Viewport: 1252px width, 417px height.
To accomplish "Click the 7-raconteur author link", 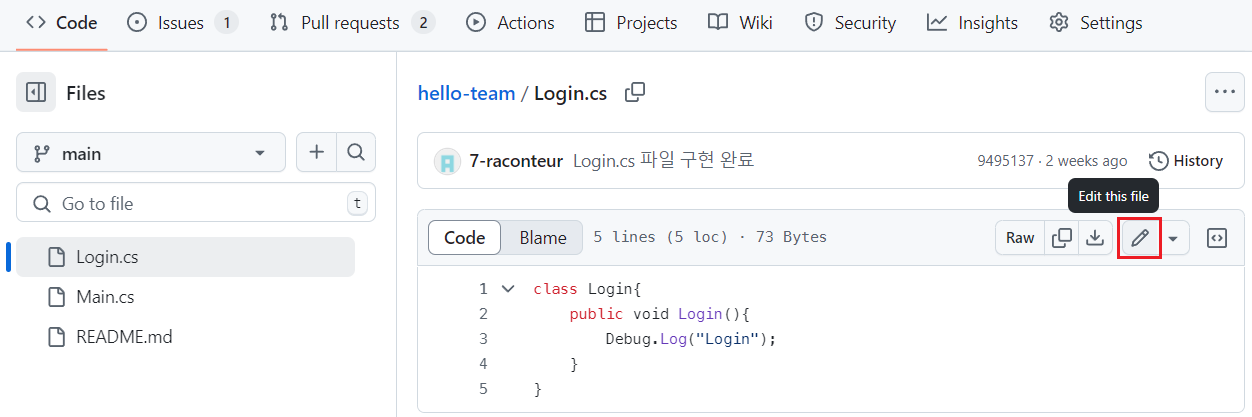I will 516,160.
